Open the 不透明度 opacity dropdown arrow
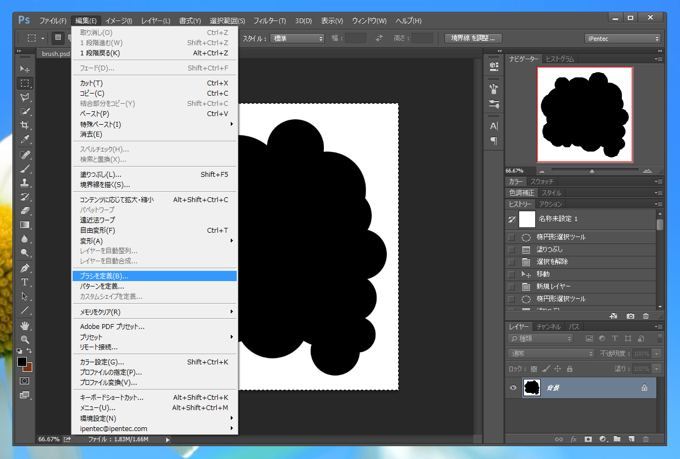680x459 pixels. click(657, 354)
